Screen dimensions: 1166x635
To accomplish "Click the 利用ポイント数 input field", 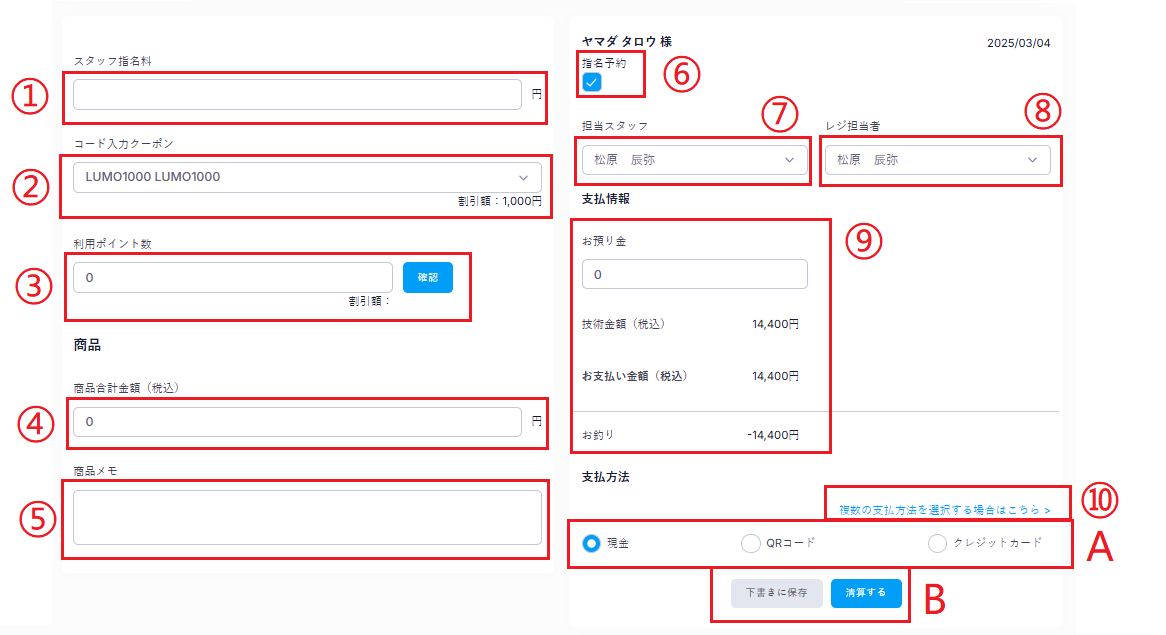I will point(232,277).
